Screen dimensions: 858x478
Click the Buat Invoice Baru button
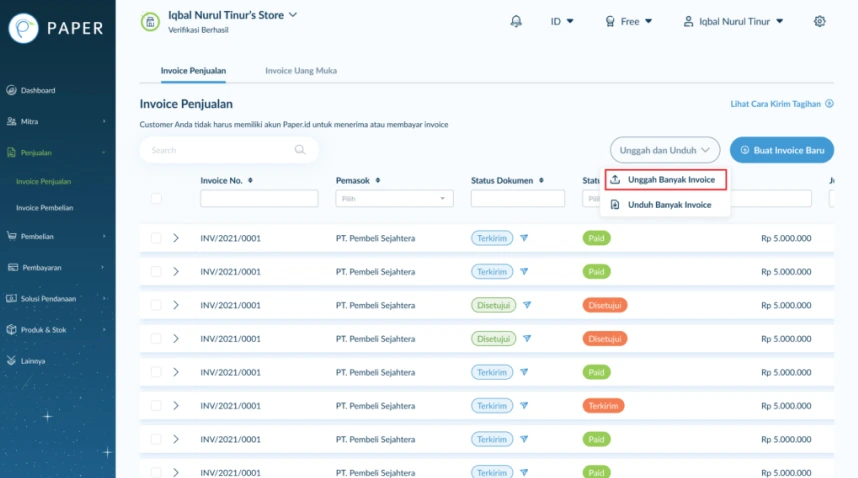[x=781, y=150]
